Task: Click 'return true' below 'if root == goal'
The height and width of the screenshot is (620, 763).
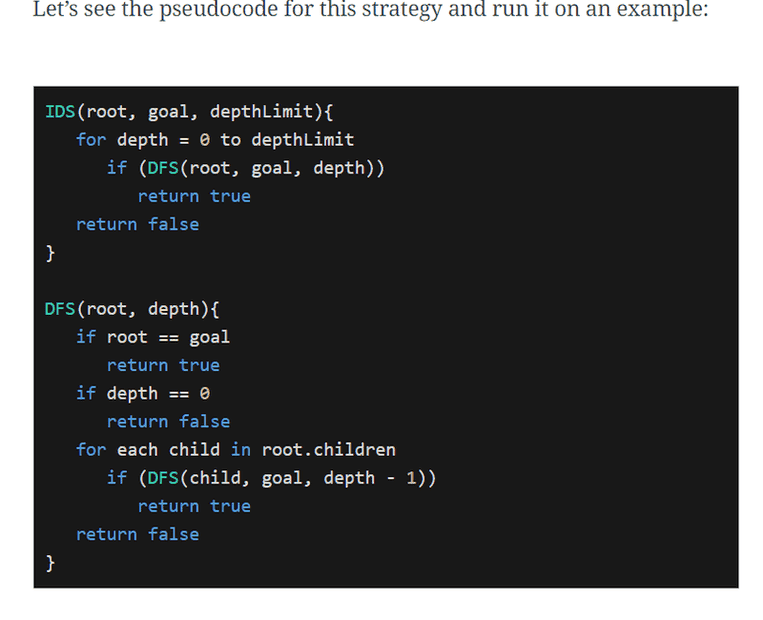Action: 163,365
